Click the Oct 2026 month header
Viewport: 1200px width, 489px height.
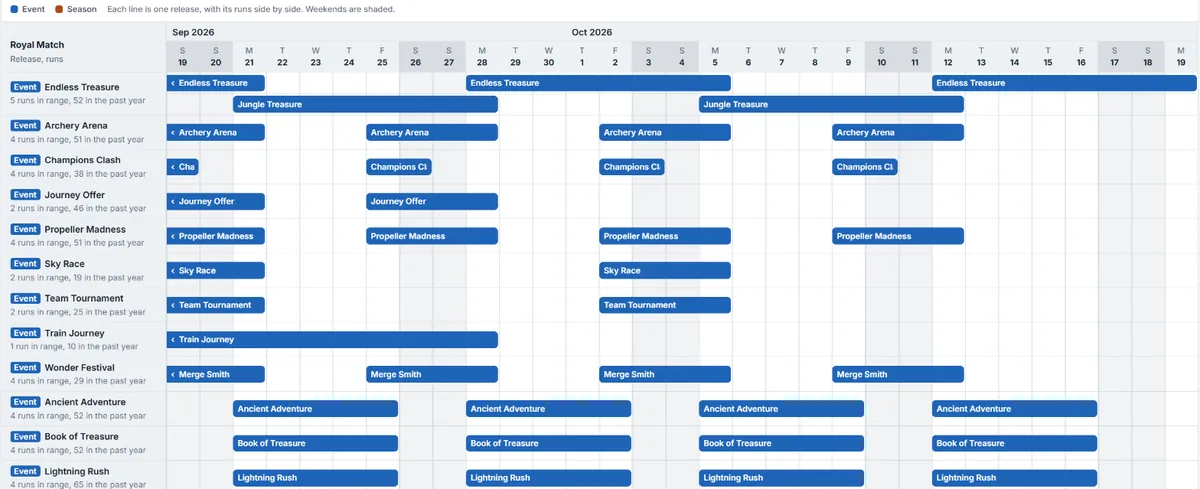[x=592, y=32]
